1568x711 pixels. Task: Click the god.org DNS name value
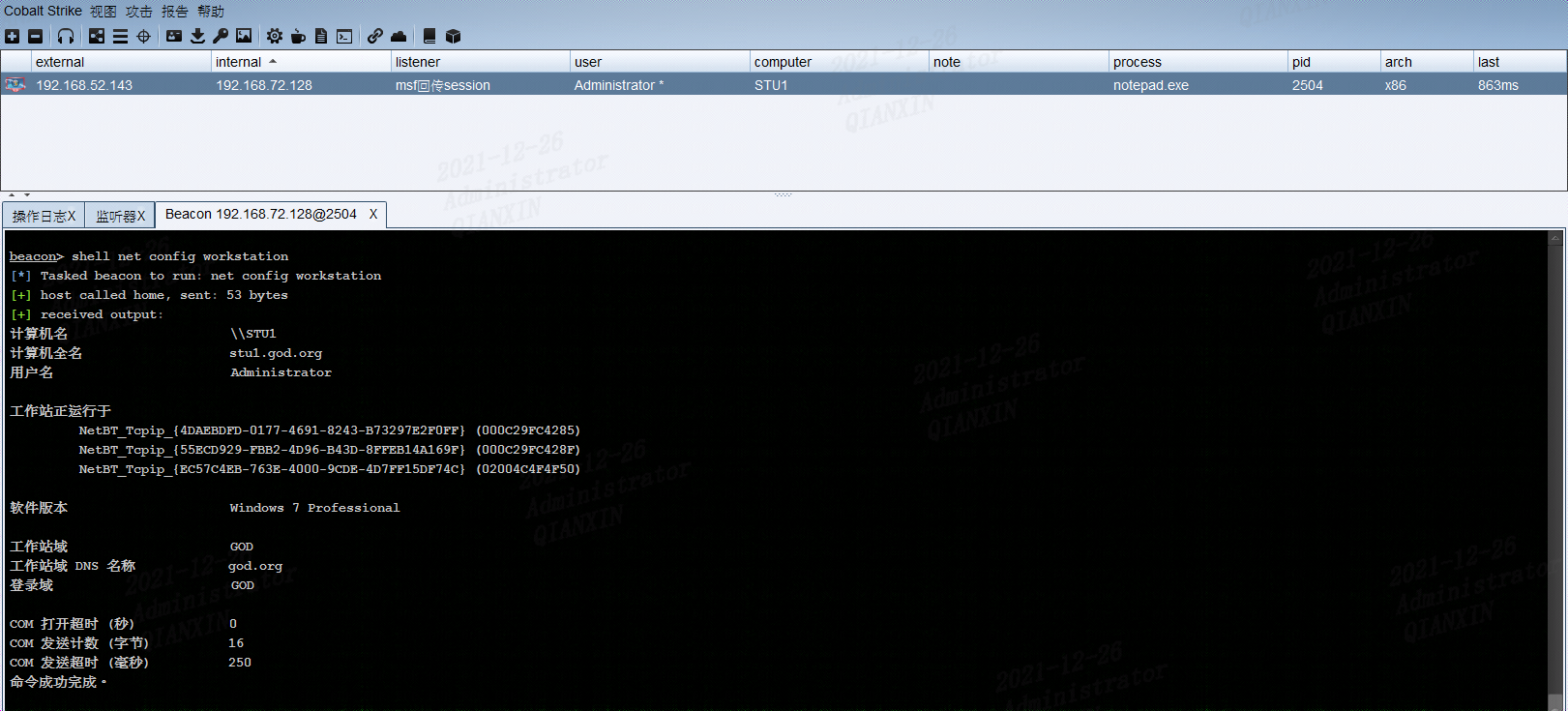tap(255, 566)
